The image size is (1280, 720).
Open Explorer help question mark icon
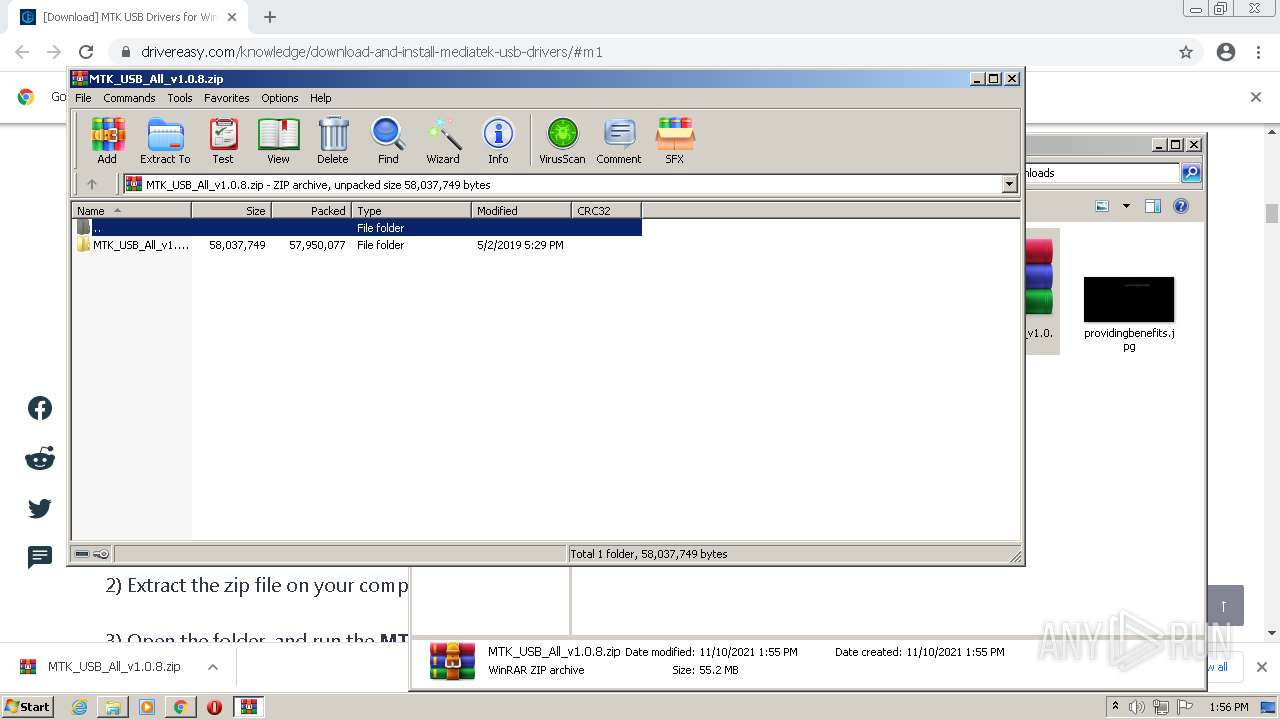1181,206
